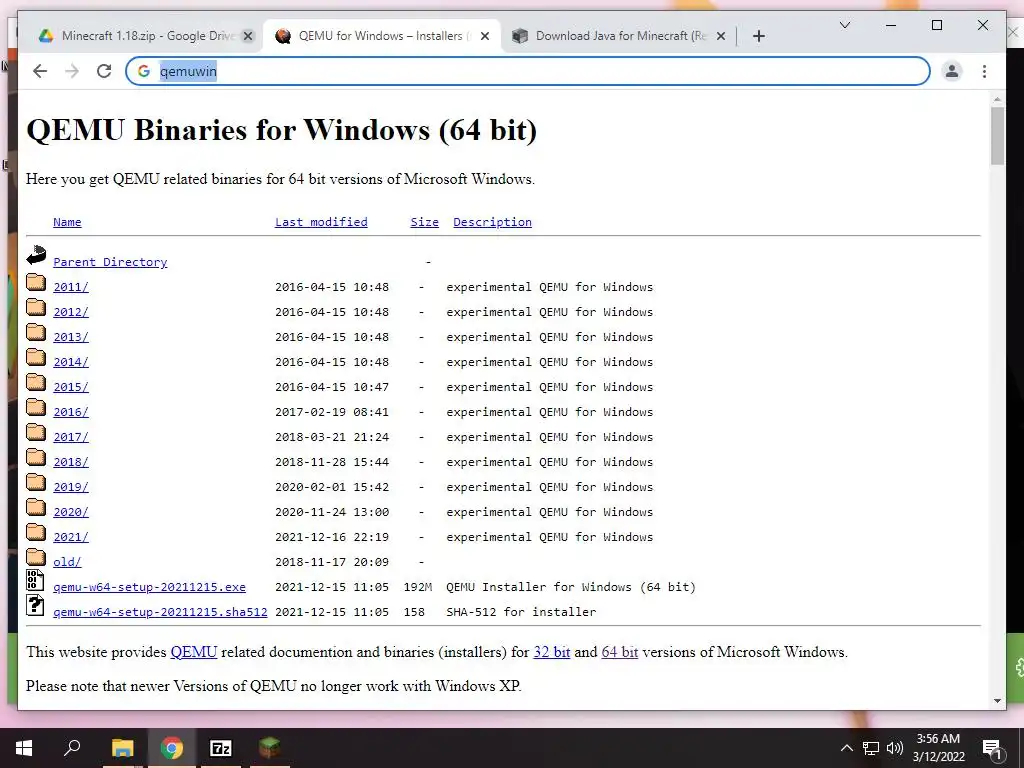The height and width of the screenshot is (768, 1024).
Task: Open the 2018/ folder link
Action: [71, 462]
